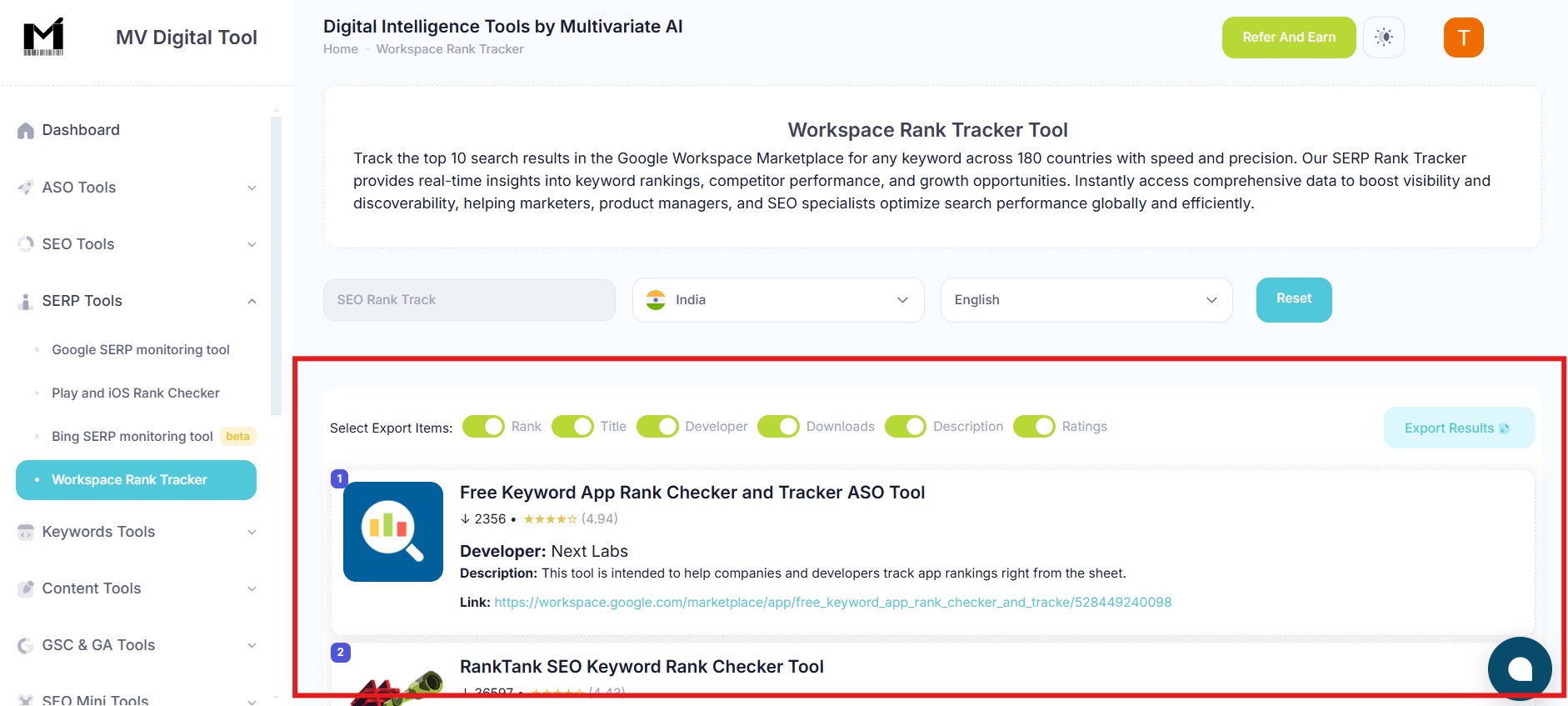Open Play and iOS Rank Checker

[x=136, y=393]
